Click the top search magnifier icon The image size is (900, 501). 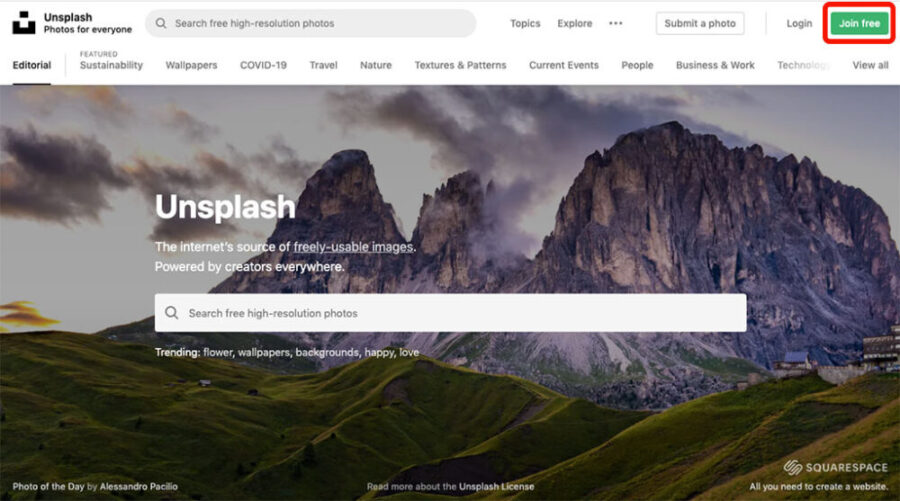tap(161, 24)
